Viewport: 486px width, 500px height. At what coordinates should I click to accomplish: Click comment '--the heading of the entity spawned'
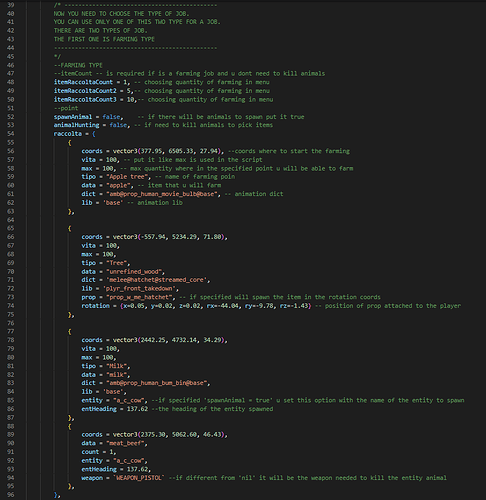pos(212,409)
